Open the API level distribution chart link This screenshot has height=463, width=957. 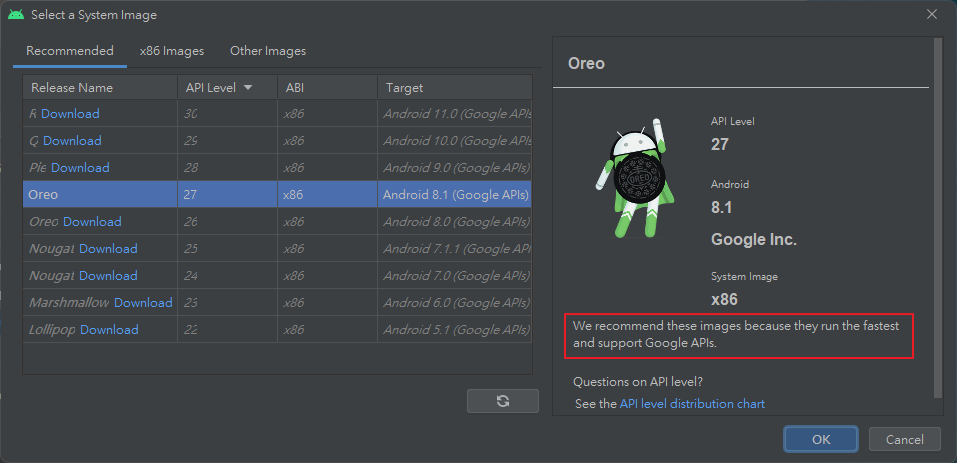coord(692,404)
